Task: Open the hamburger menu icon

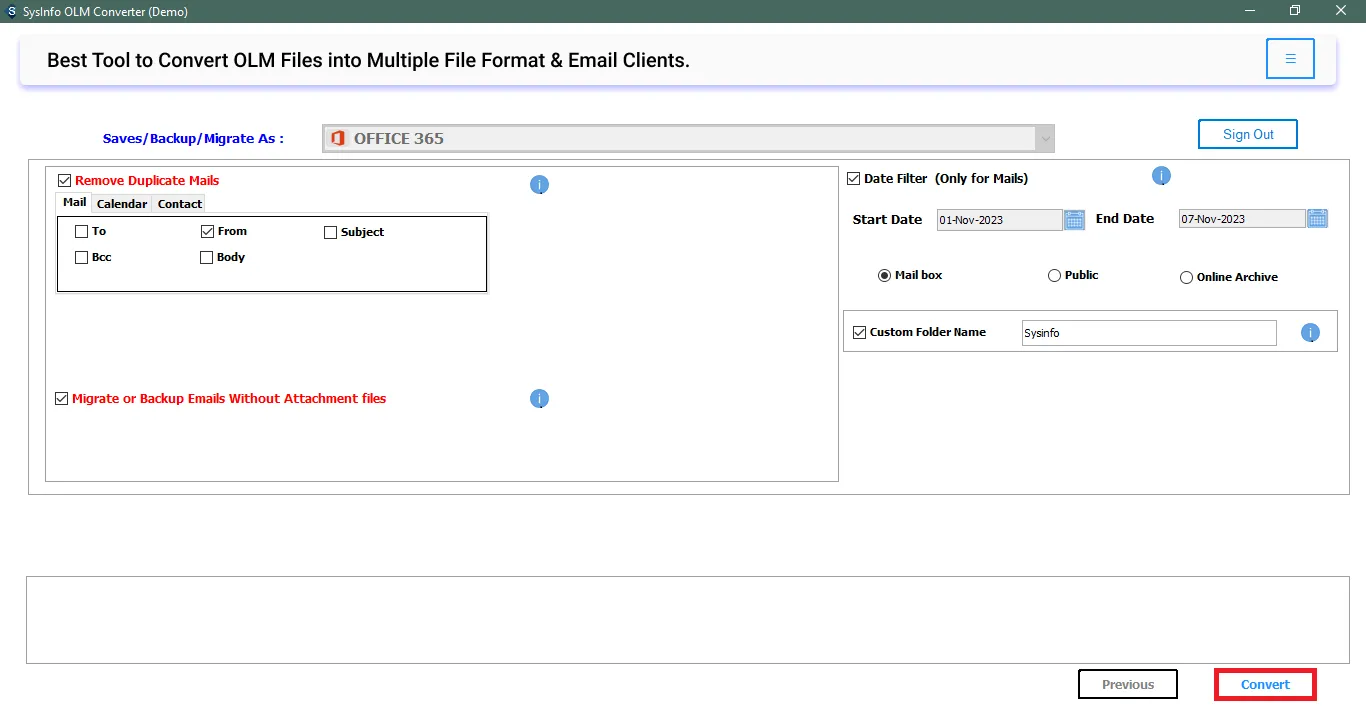Action: coord(1290,59)
